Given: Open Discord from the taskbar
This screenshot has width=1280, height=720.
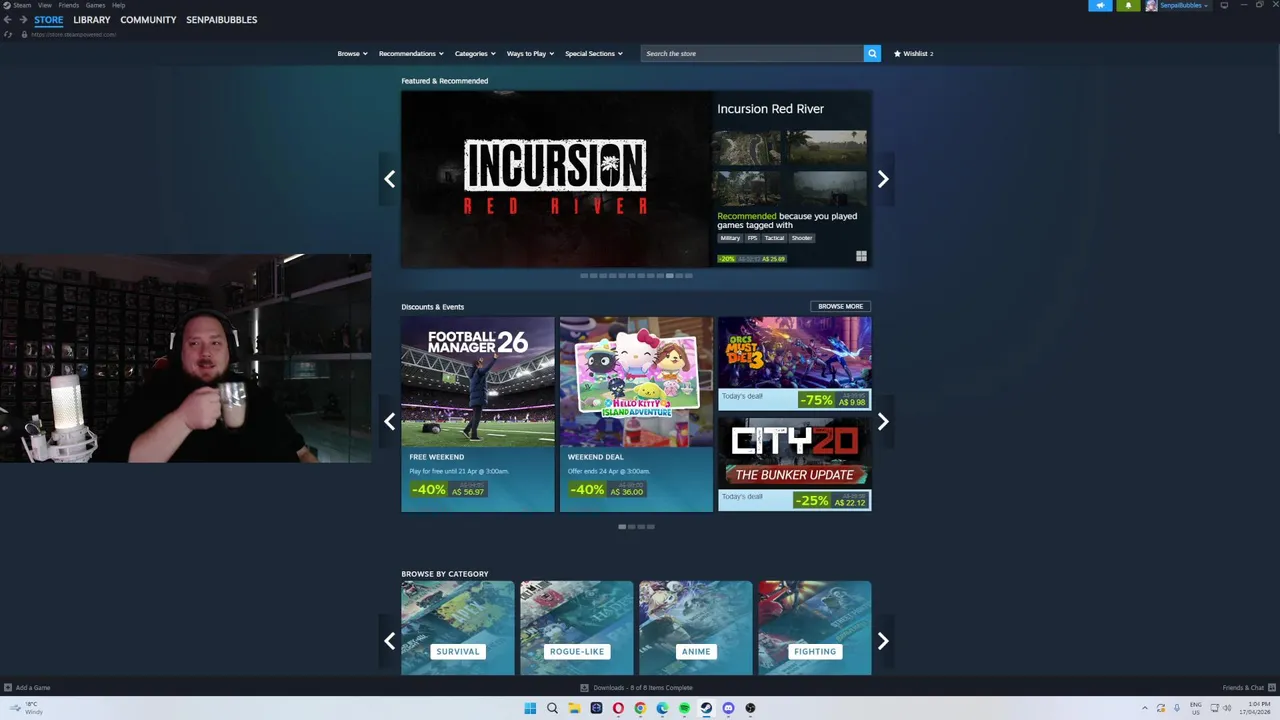Looking at the screenshot, I should tap(728, 708).
